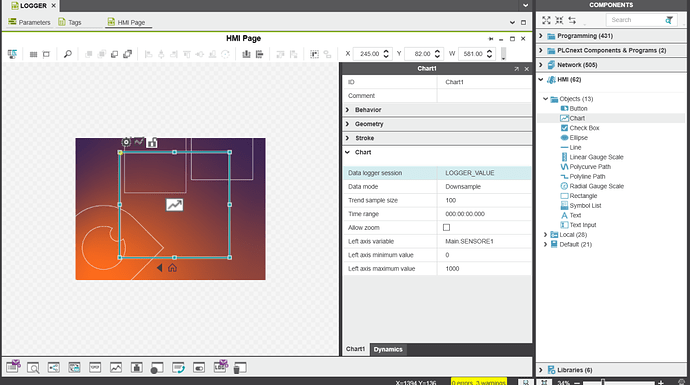Image resolution: width=690 pixels, height=385 pixels.
Task: Click the LOG window icon in bottom toolbar
Action: tap(220, 367)
